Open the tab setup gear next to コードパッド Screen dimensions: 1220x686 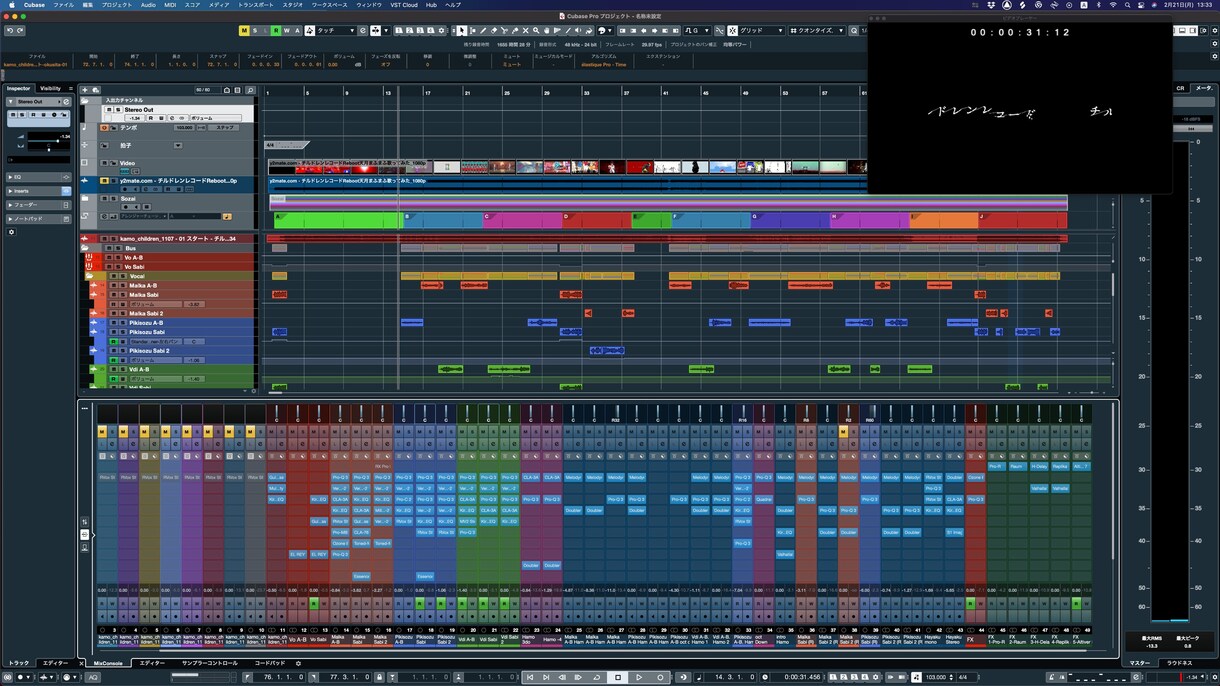coord(298,663)
